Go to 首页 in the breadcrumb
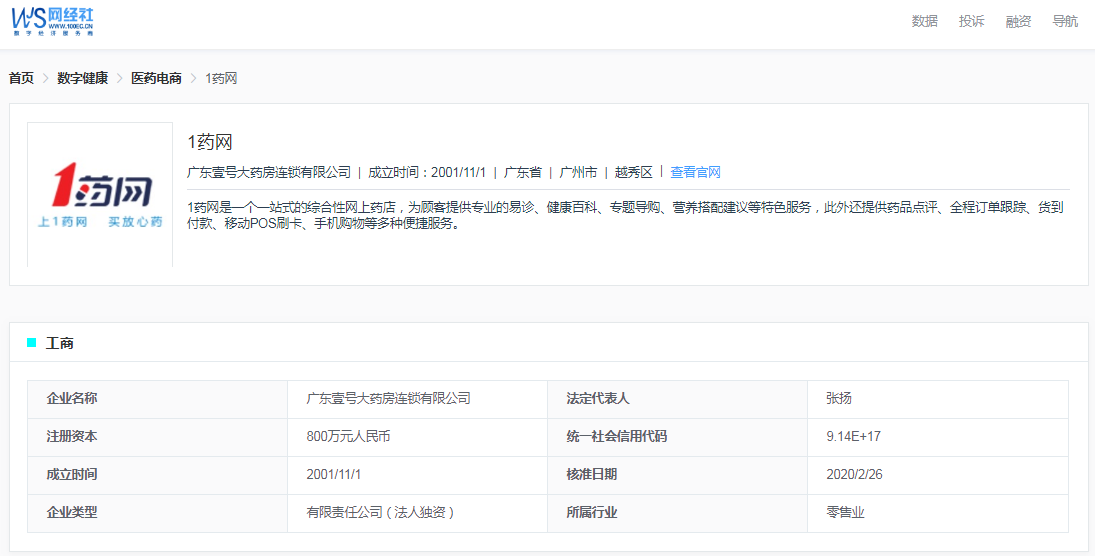 pos(21,78)
